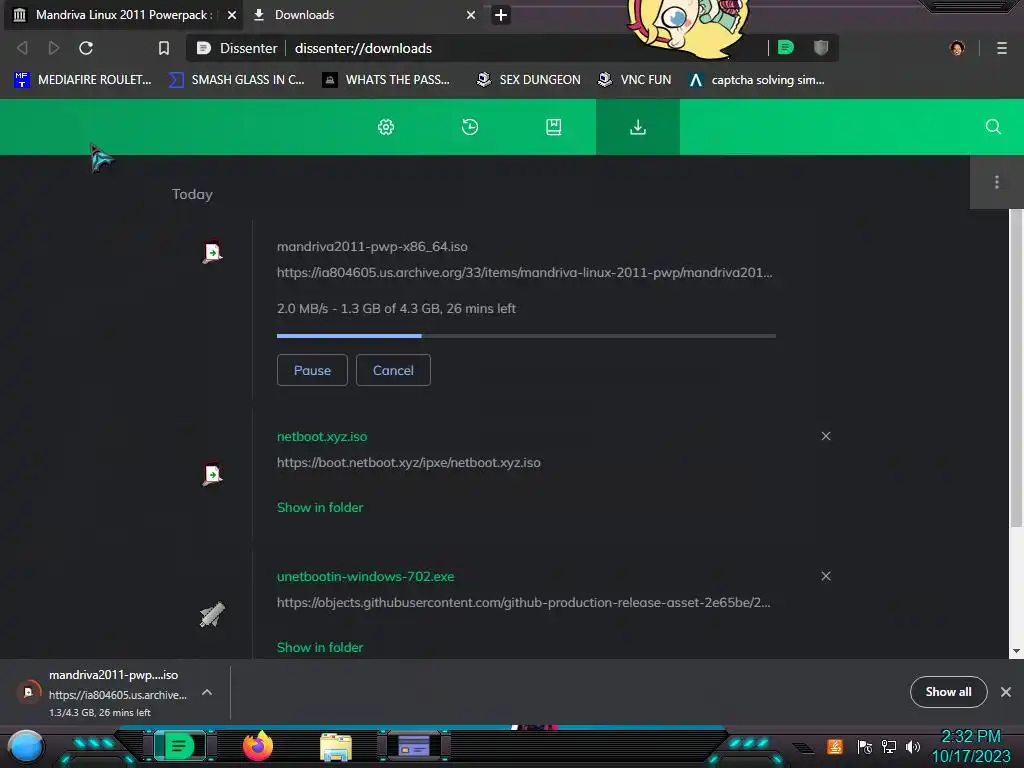This screenshot has height=768, width=1024.
Task: Open the volume speaker tray icon
Action: tap(912, 746)
